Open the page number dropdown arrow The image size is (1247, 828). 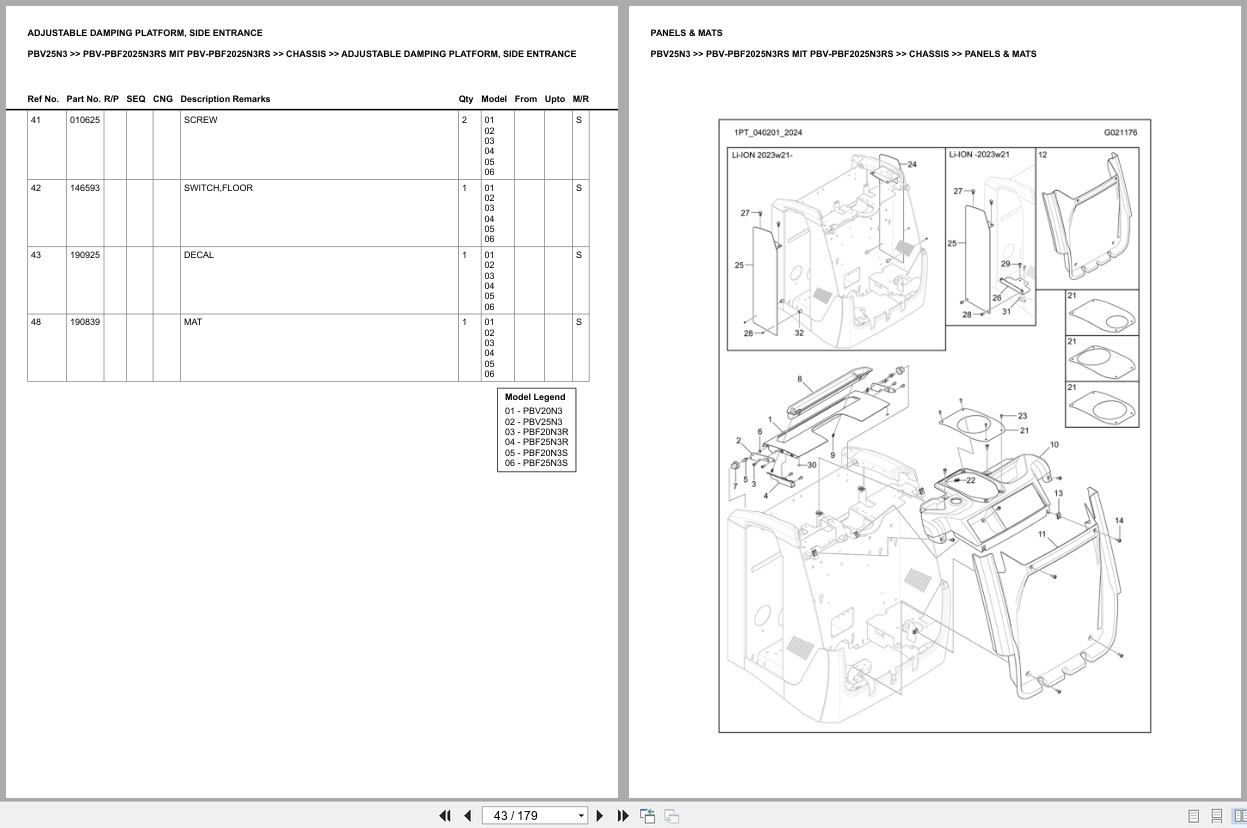point(581,815)
